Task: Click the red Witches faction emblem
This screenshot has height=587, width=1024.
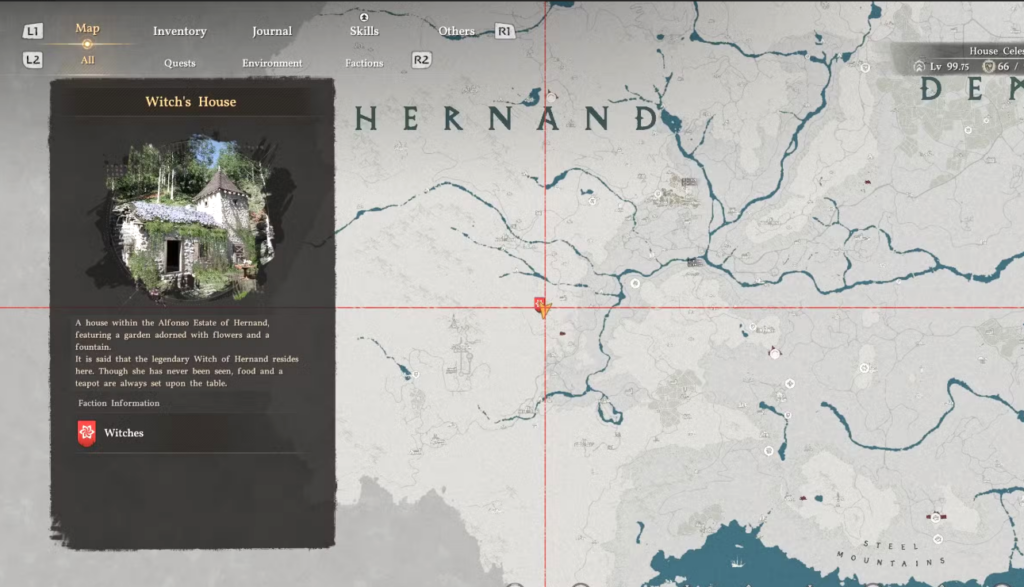Action: click(x=87, y=433)
